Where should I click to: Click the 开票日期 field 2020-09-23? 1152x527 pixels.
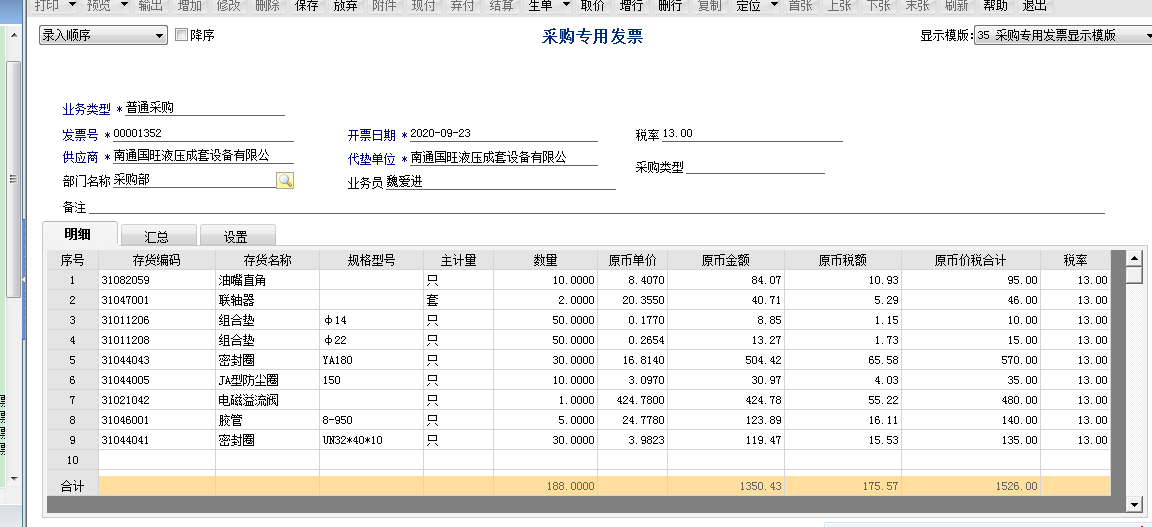pyautogui.click(x=503, y=134)
